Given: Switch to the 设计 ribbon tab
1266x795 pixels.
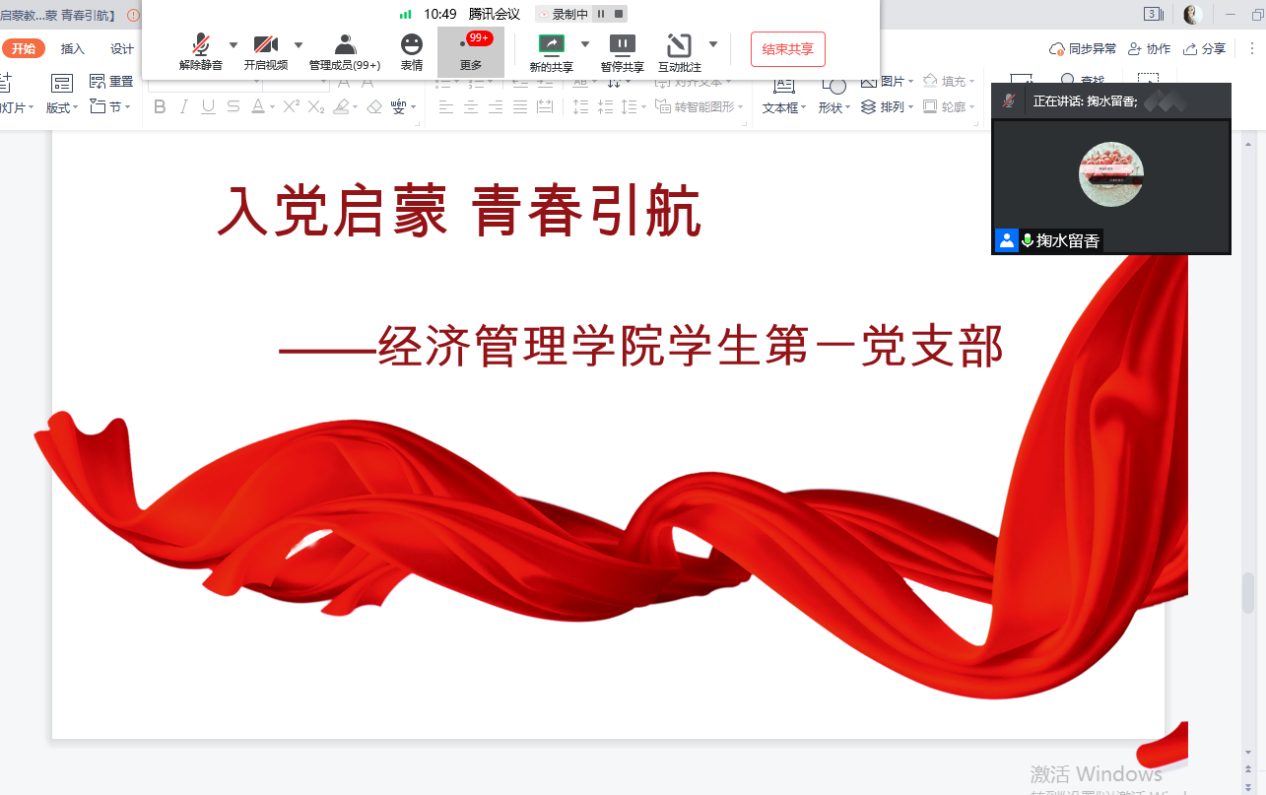Looking at the screenshot, I should (x=122, y=49).
